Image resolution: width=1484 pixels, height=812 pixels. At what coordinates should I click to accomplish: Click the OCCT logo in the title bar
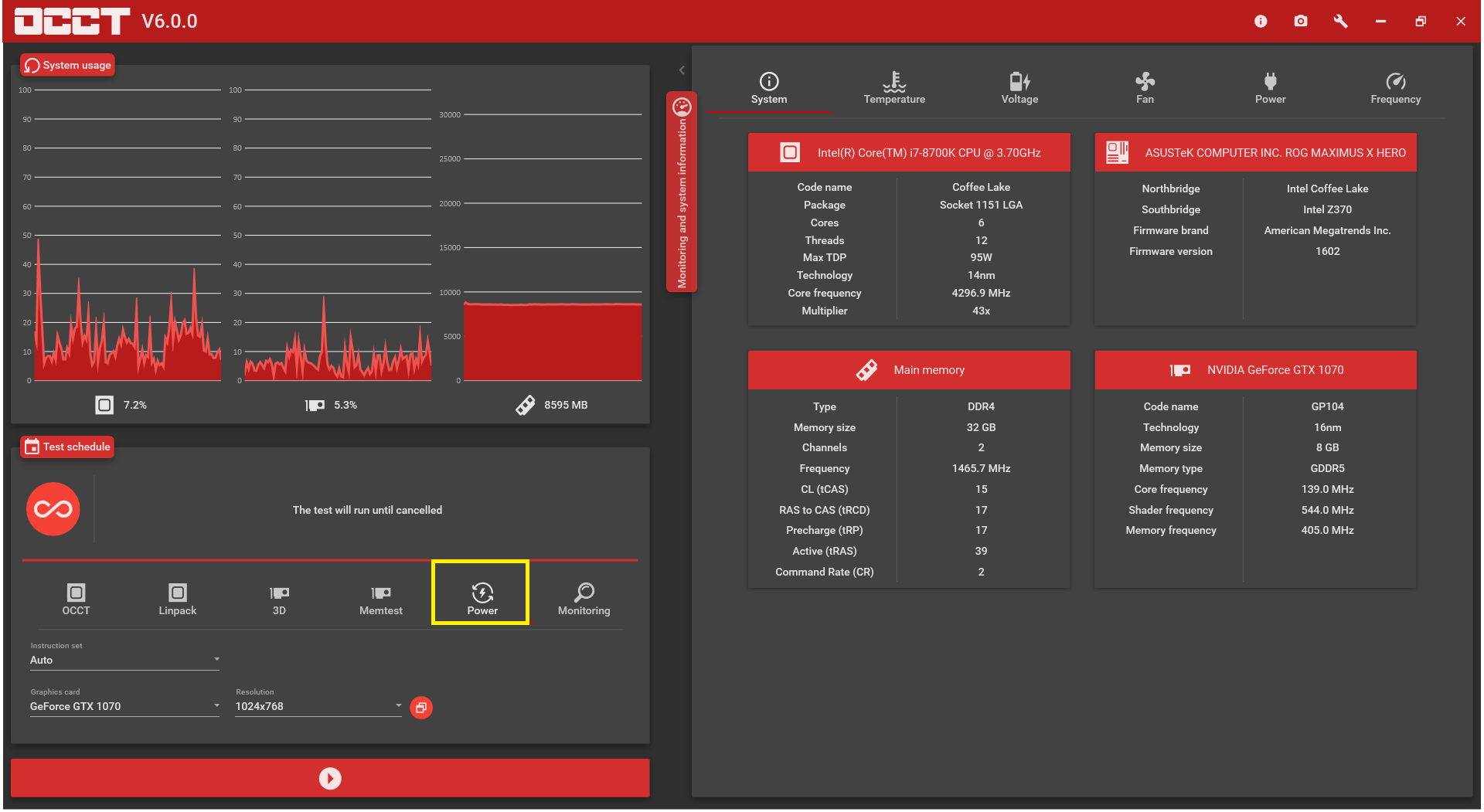pos(72,21)
